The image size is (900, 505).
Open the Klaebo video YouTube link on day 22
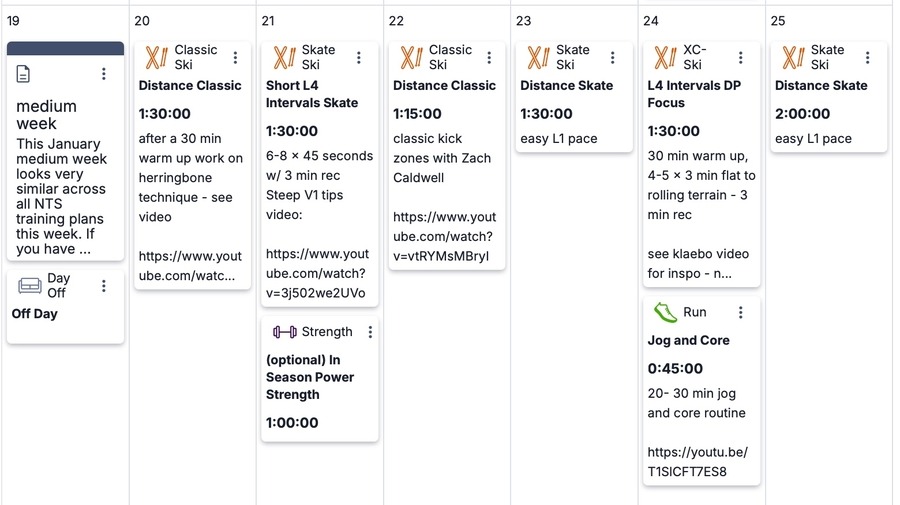[x=444, y=236]
